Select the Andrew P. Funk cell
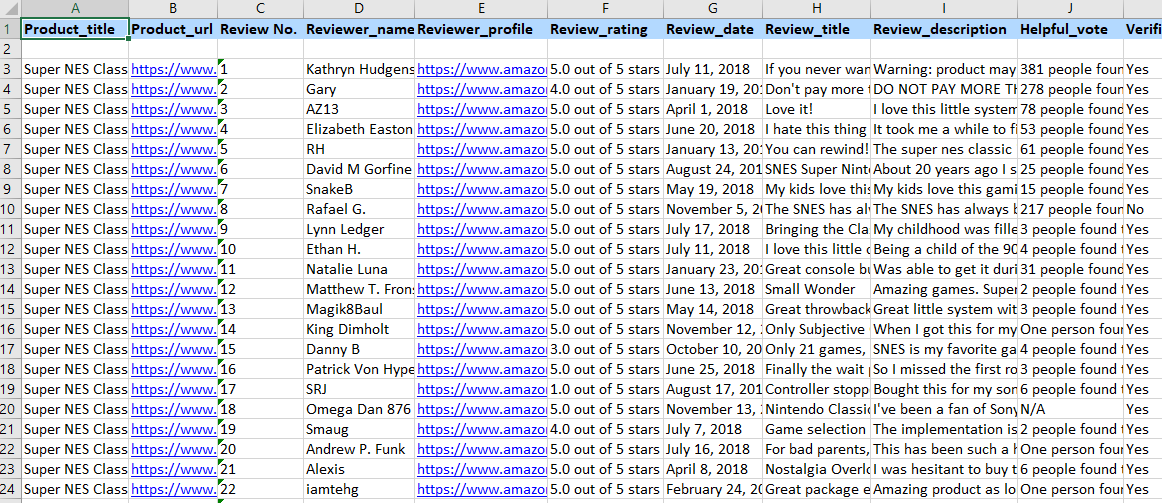The height and width of the screenshot is (503, 1162). tap(359, 449)
